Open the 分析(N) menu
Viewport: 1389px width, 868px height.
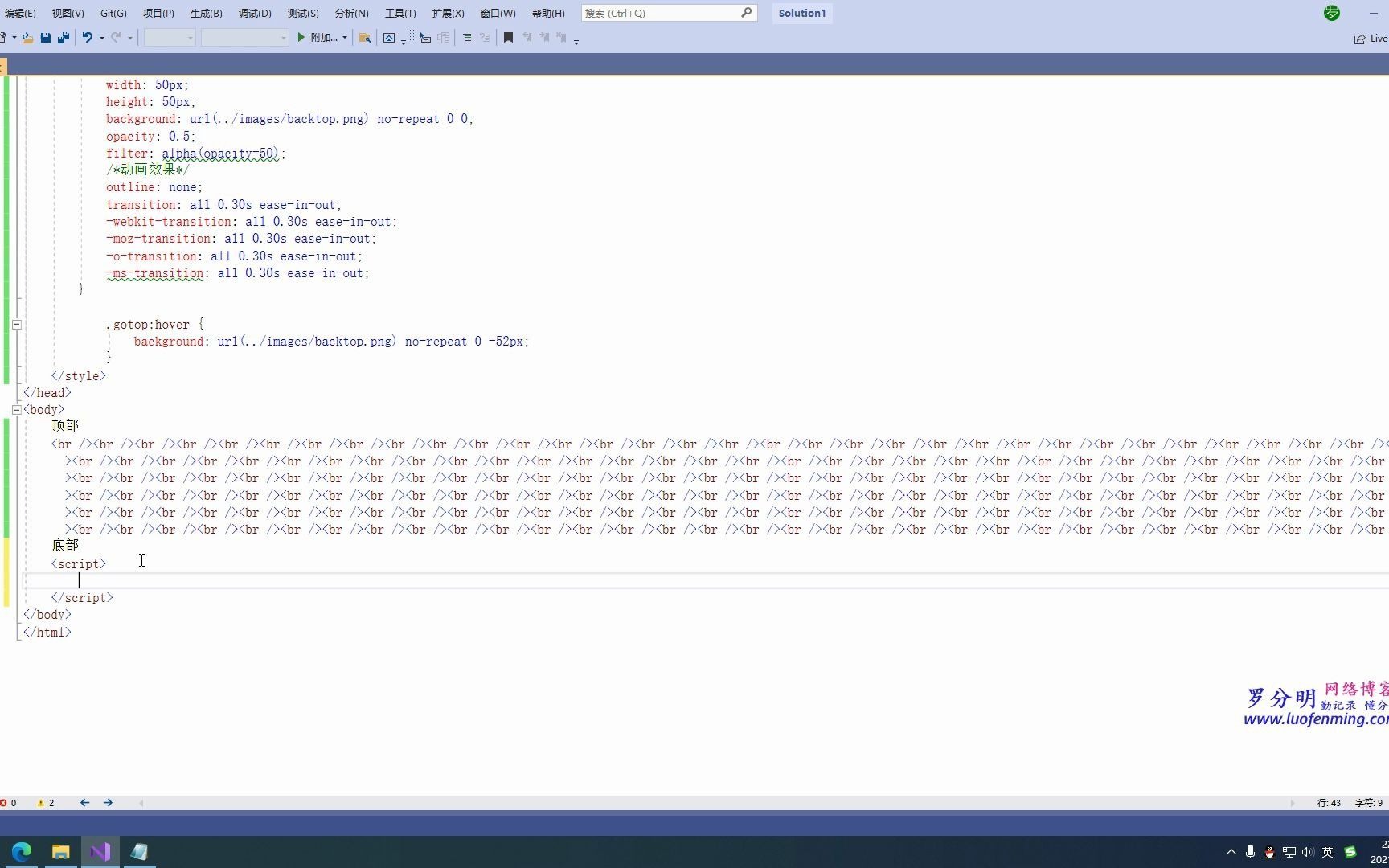coord(351,13)
